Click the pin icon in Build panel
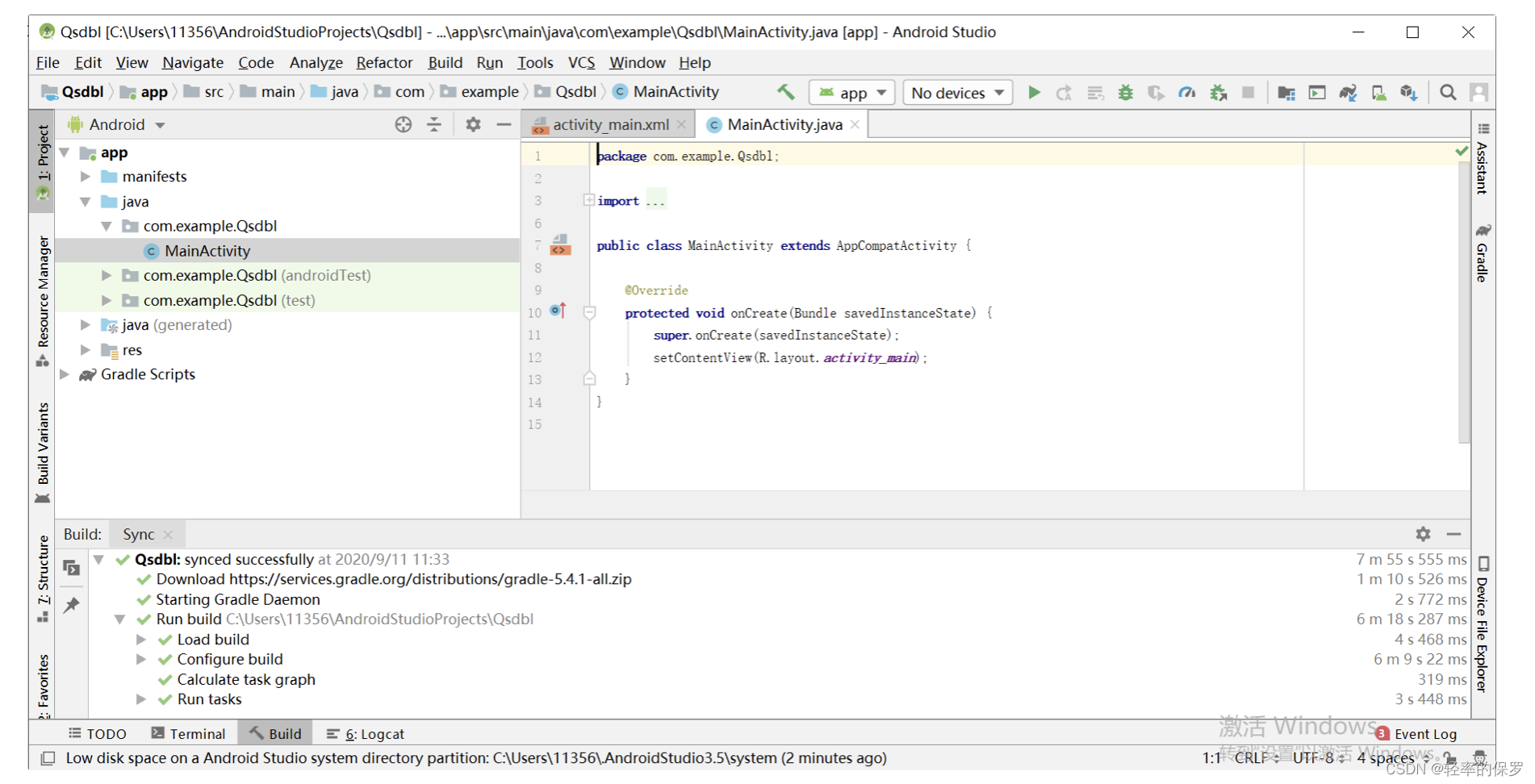Viewport: 1535px width, 784px height. pyautogui.click(x=72, y=605)
